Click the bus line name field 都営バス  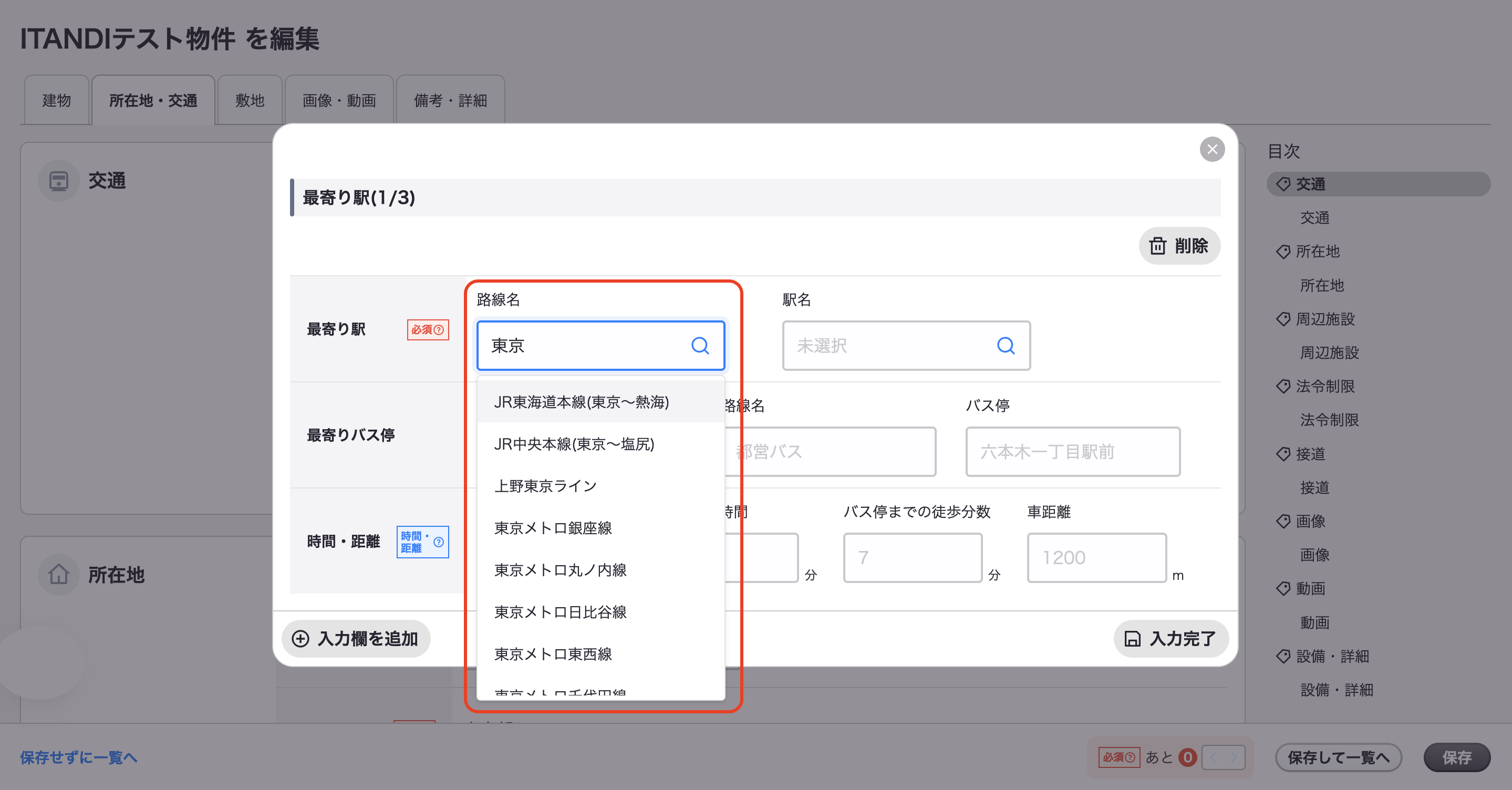click(x=830, y=452)
